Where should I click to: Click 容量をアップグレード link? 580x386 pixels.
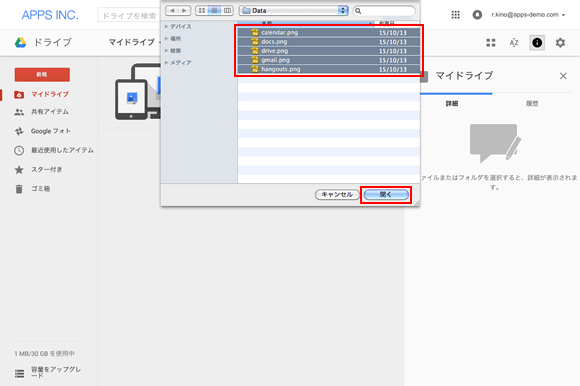coord(56,372)
